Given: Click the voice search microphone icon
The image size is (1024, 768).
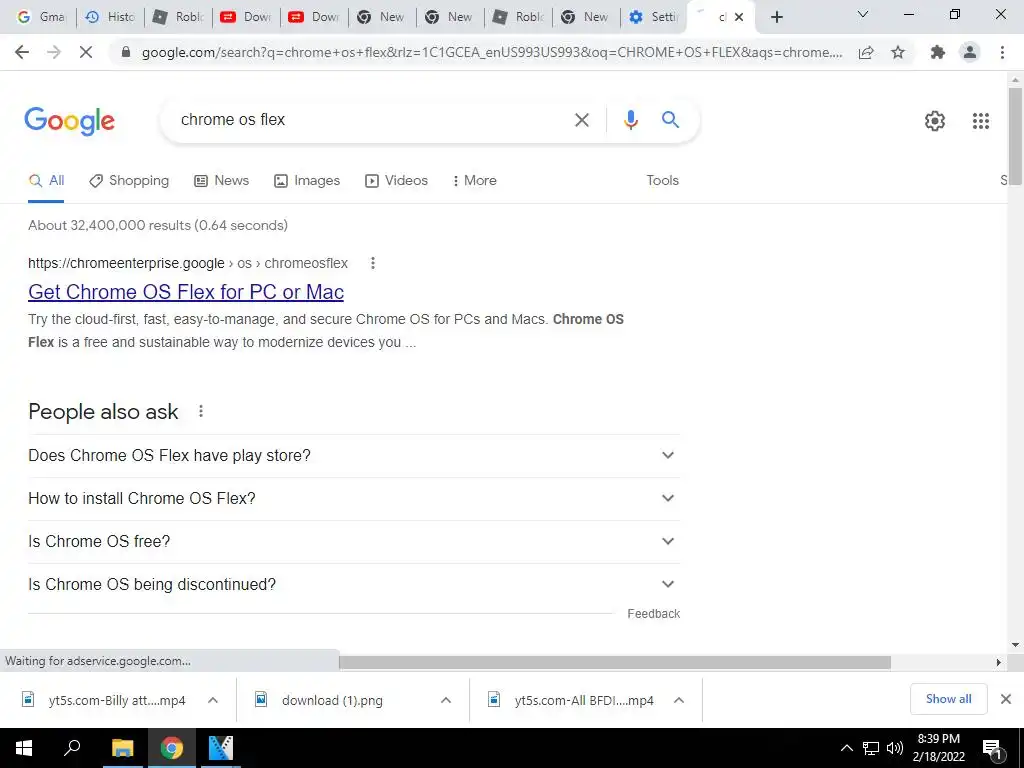Looking at the screenshot, I should (630, 120).
